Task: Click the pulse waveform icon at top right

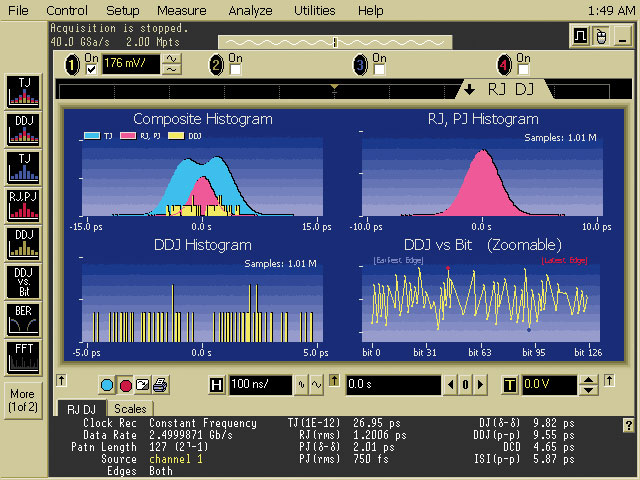Action: 580,36
